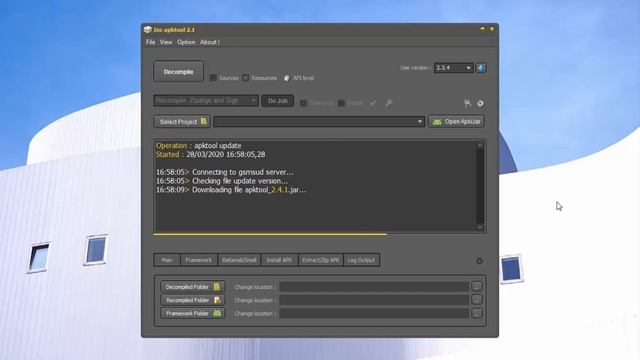This screenshot has width=640, height=360.
Task: Click browse button for the Framework Folder location
Action: [477, 313]
